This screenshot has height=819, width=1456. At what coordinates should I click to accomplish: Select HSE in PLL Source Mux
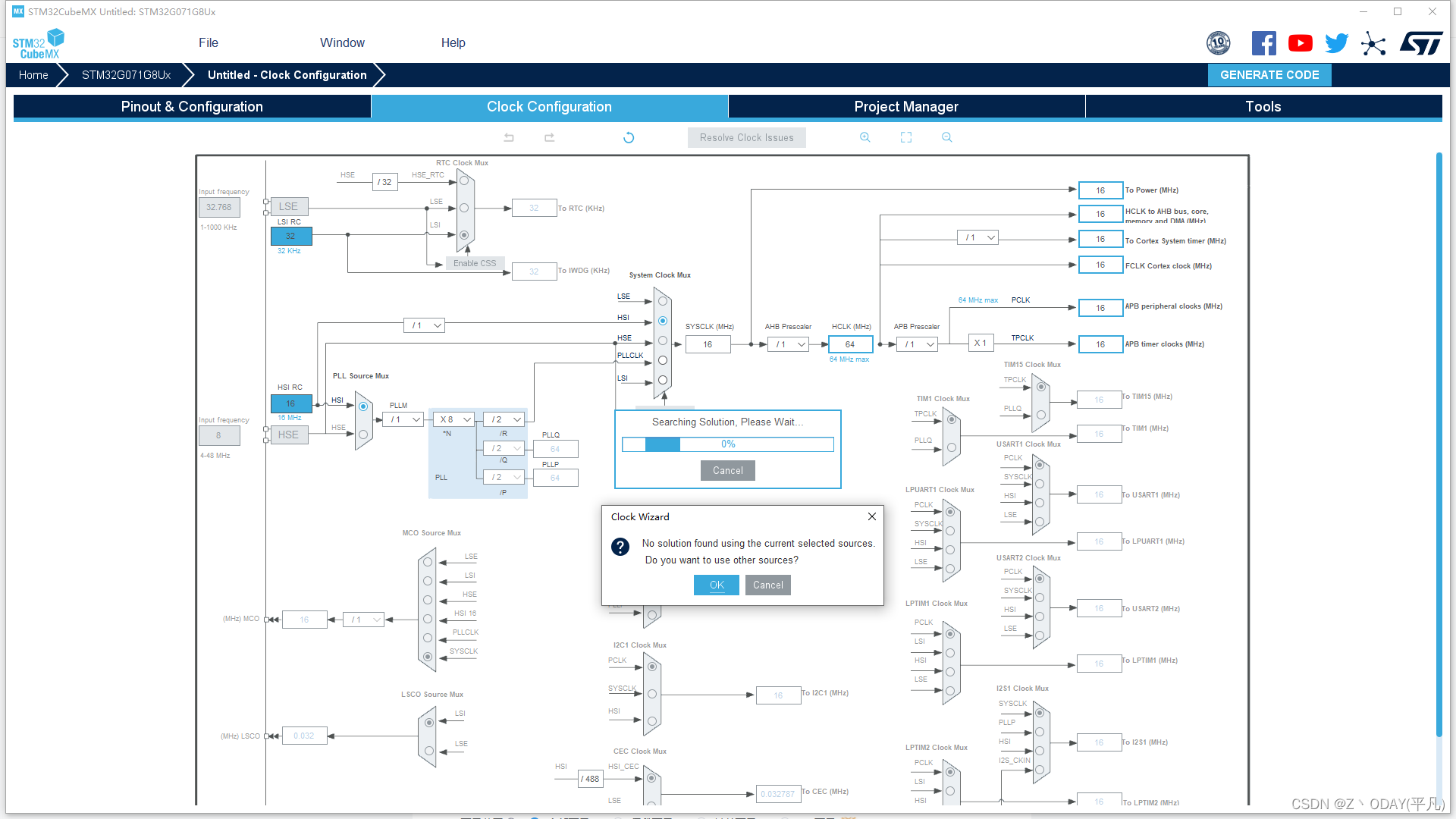tap(363, 435)
